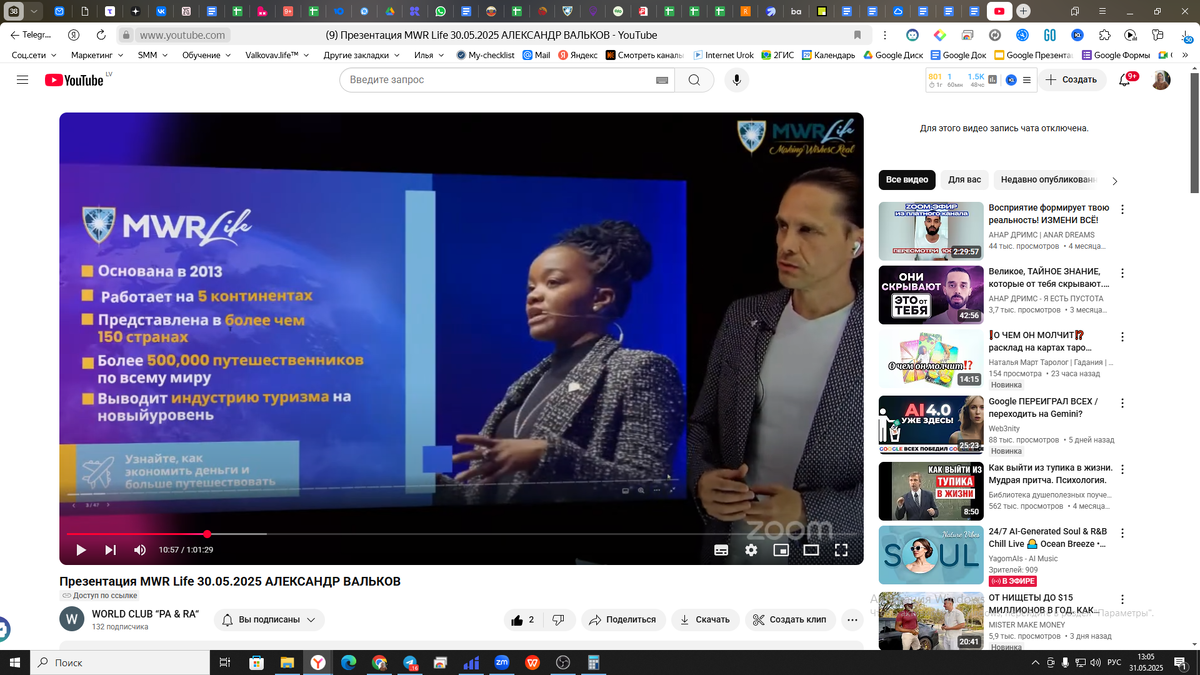Play the video
Viewport: 1200px width, 675px height.
click(81, 549)
